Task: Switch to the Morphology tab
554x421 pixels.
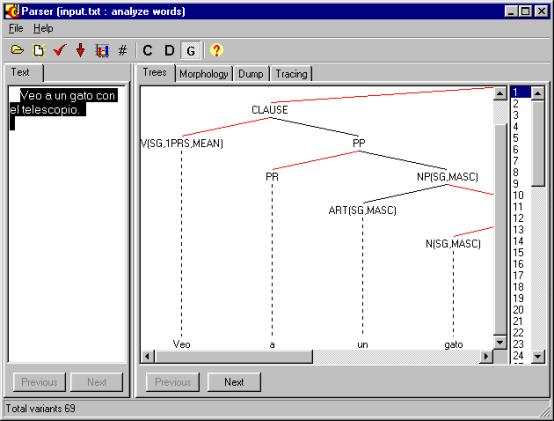Action: click(x=204, y=74)
